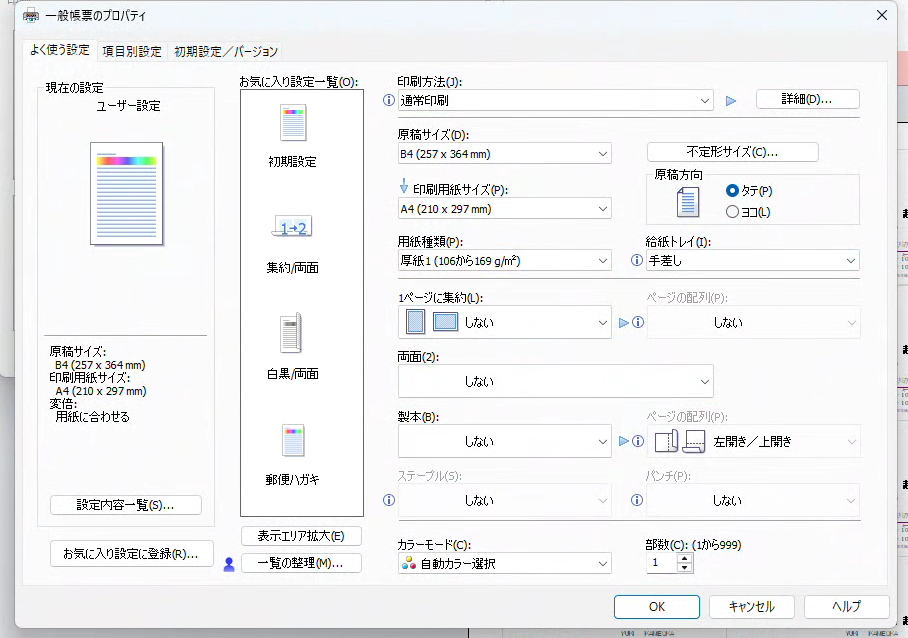The height and width of the screenshot is (638, 908).
Task: Click the info icon beside 給紙トレイ
Action: [x=637, y=261]
